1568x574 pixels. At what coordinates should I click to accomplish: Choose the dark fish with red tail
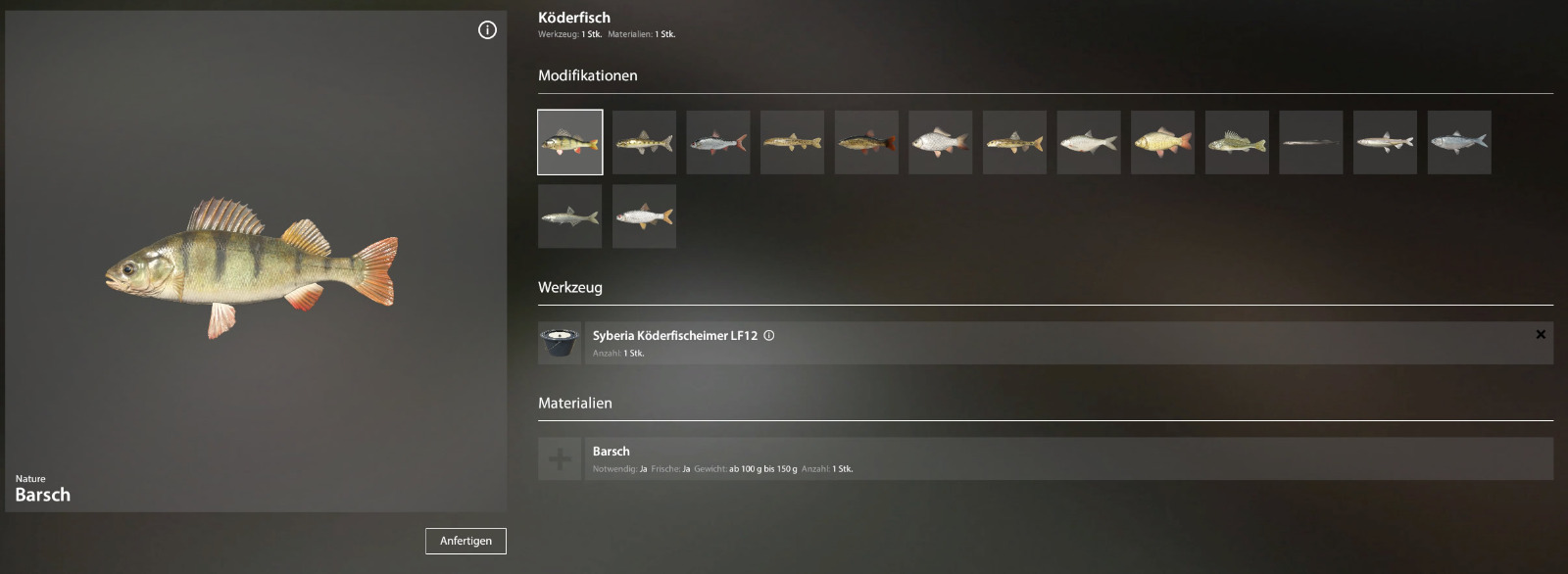tap(866, 142)
